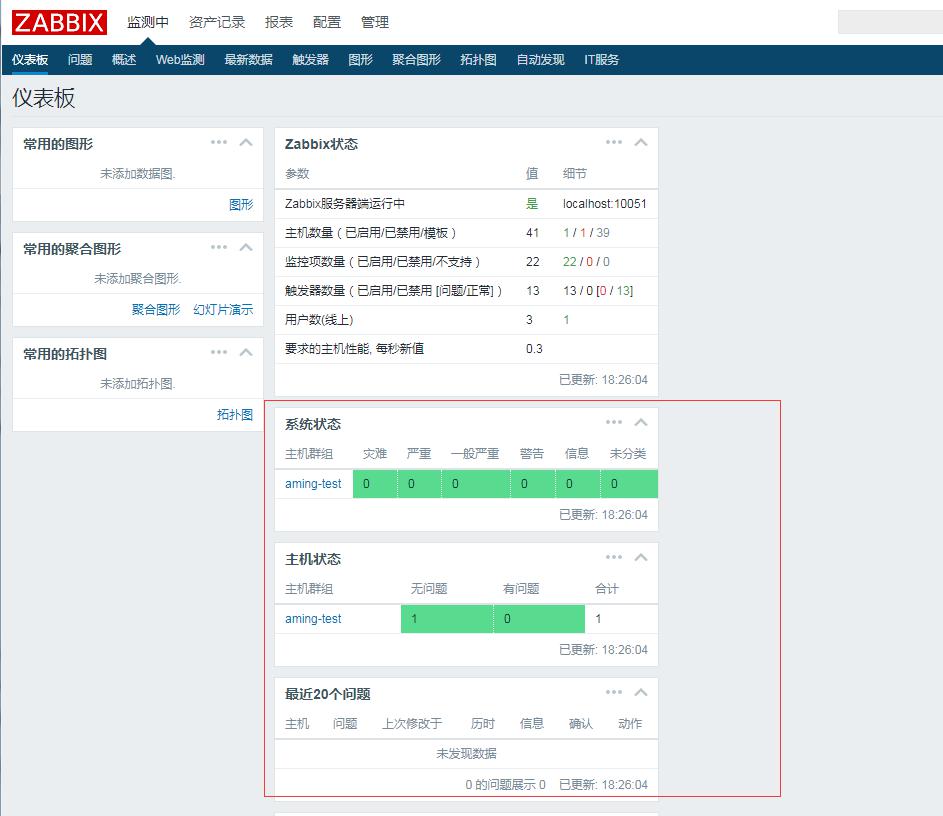Open options menu of 常用的聚合图形 widget
943x816 pixels.
pyautogui.click(x=219, y=248)
